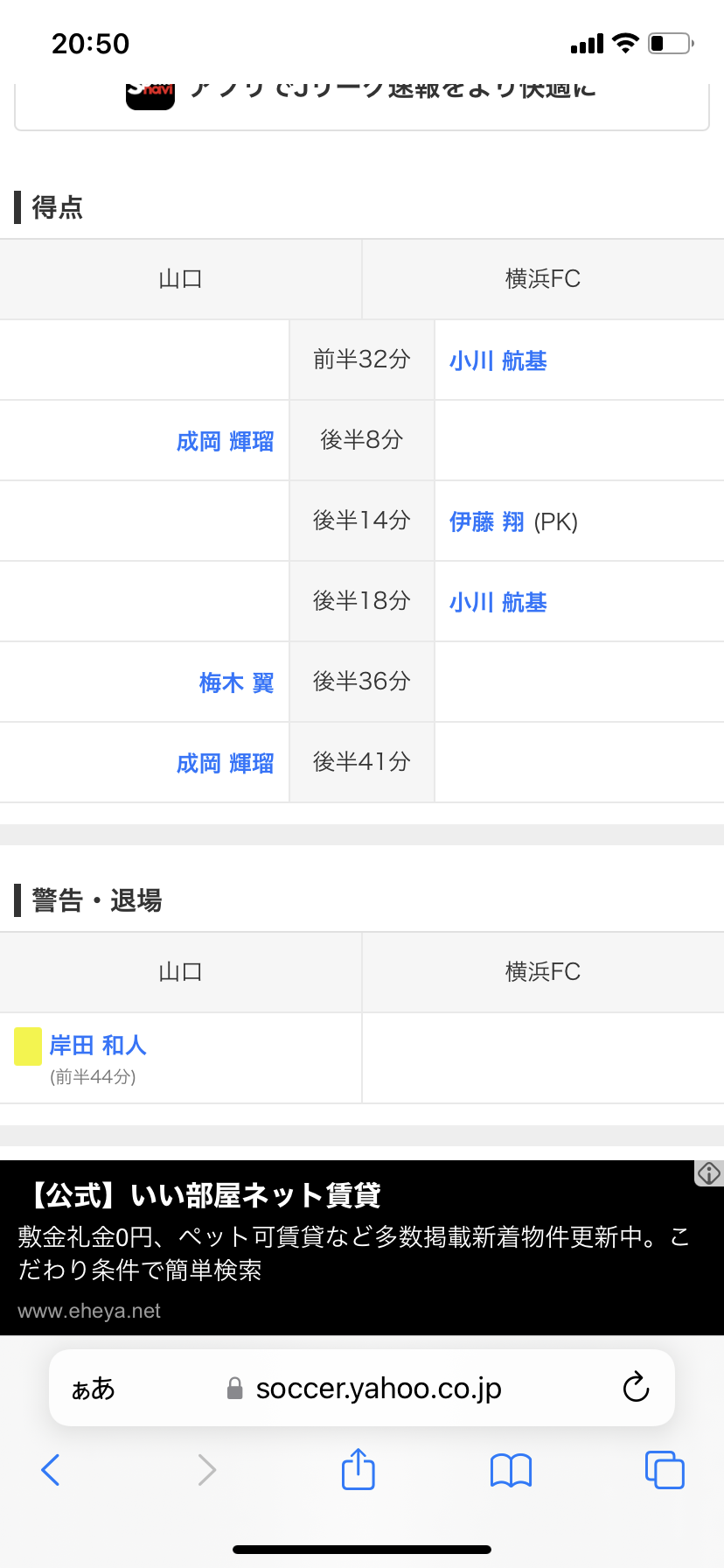The image size is (724, 1568).
Task: Open 梅木 翼 player link
Action: [x=236, y=682]
